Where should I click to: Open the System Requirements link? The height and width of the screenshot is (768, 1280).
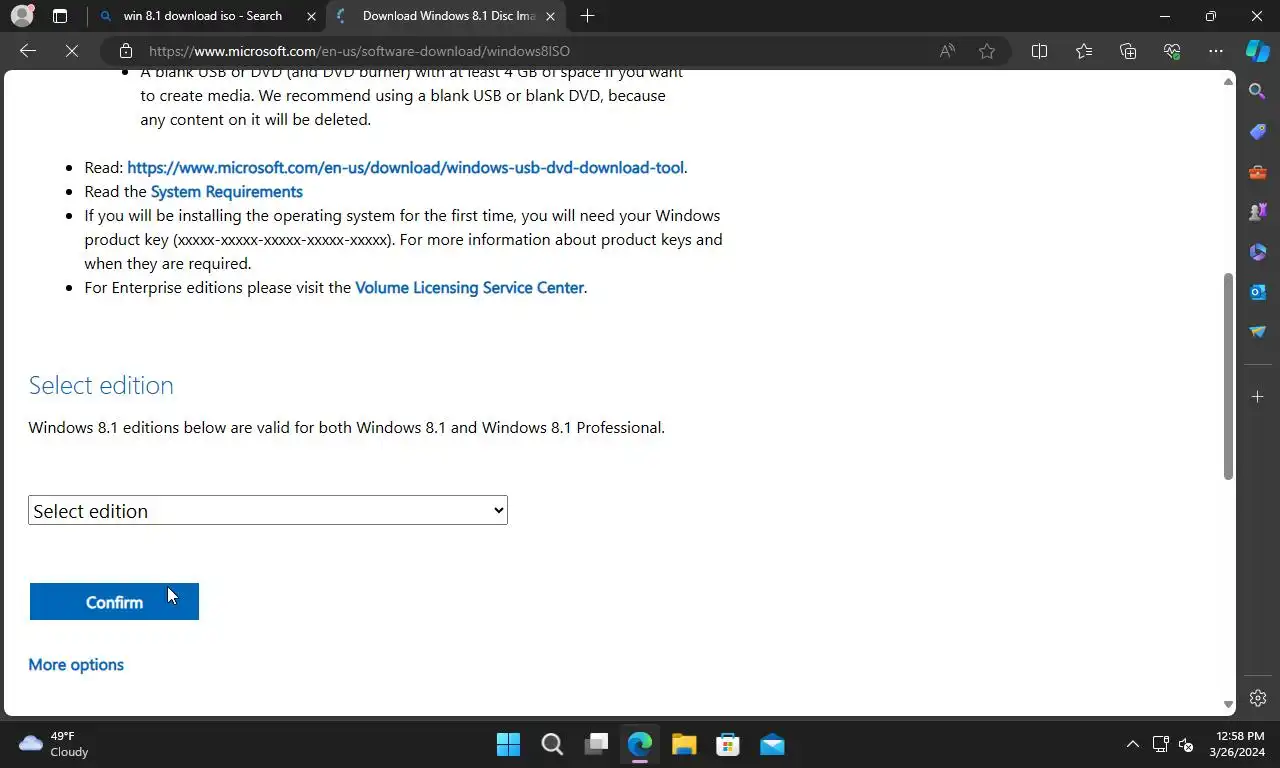coord(227,192)
